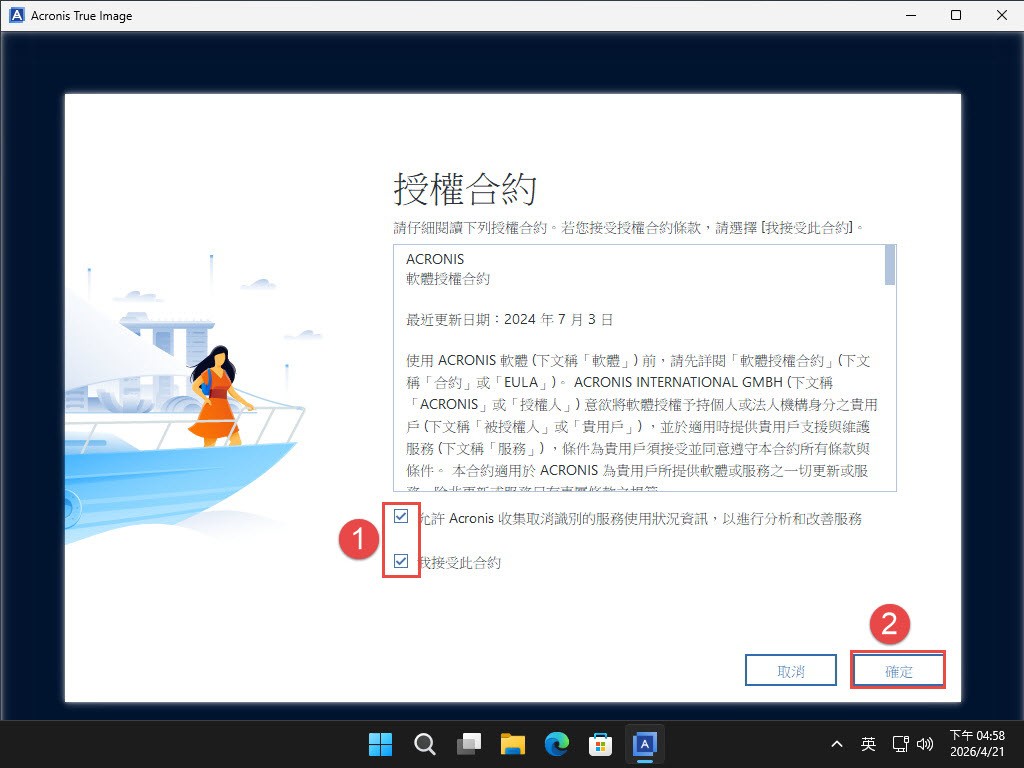This screenshot has height=768, width=1024.
Task: Check the 我接受此合約 checkbox
Action: [x=401, y=561]
